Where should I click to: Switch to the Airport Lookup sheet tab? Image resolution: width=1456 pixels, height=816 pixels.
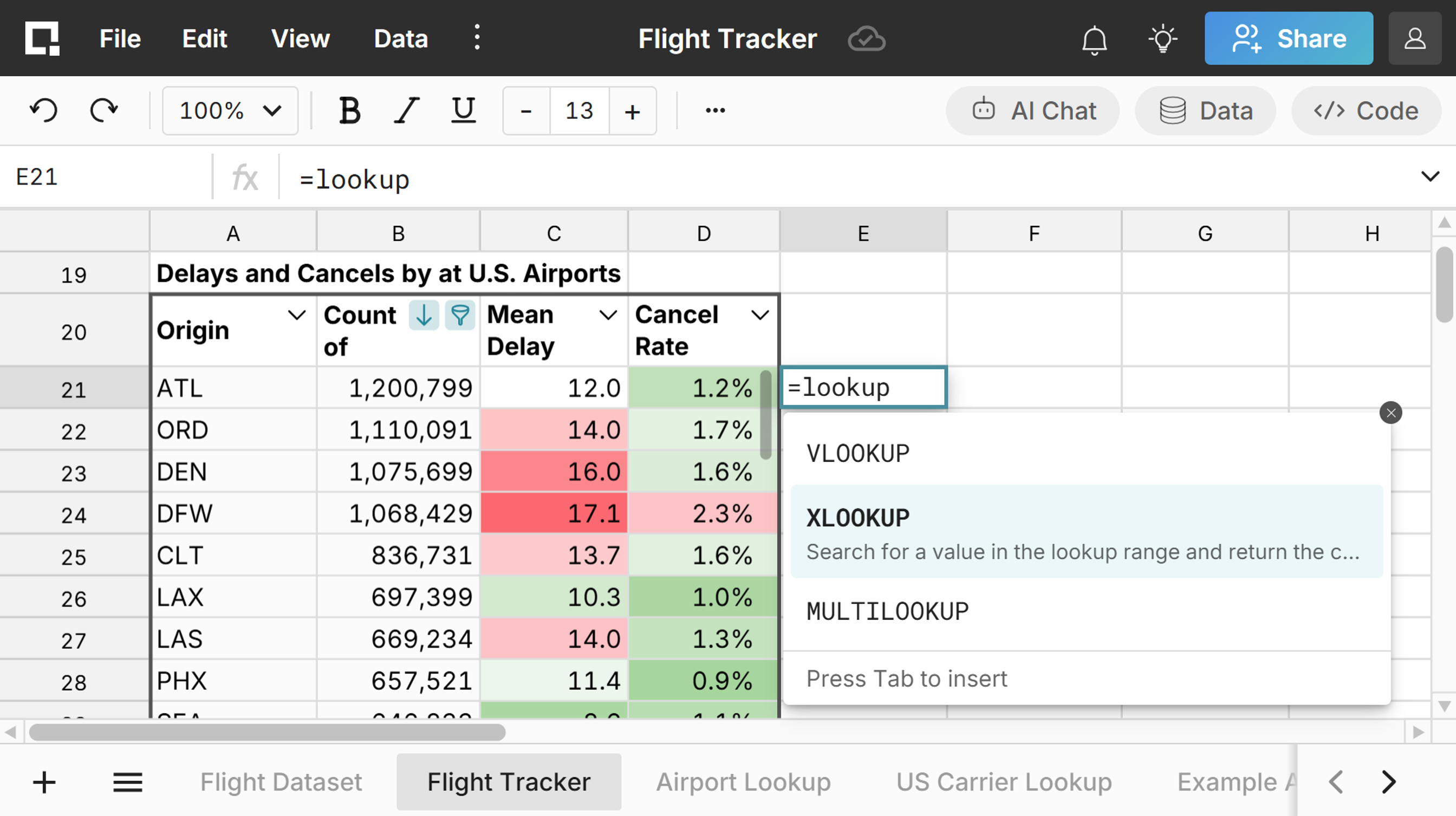(x=743, y=782)
